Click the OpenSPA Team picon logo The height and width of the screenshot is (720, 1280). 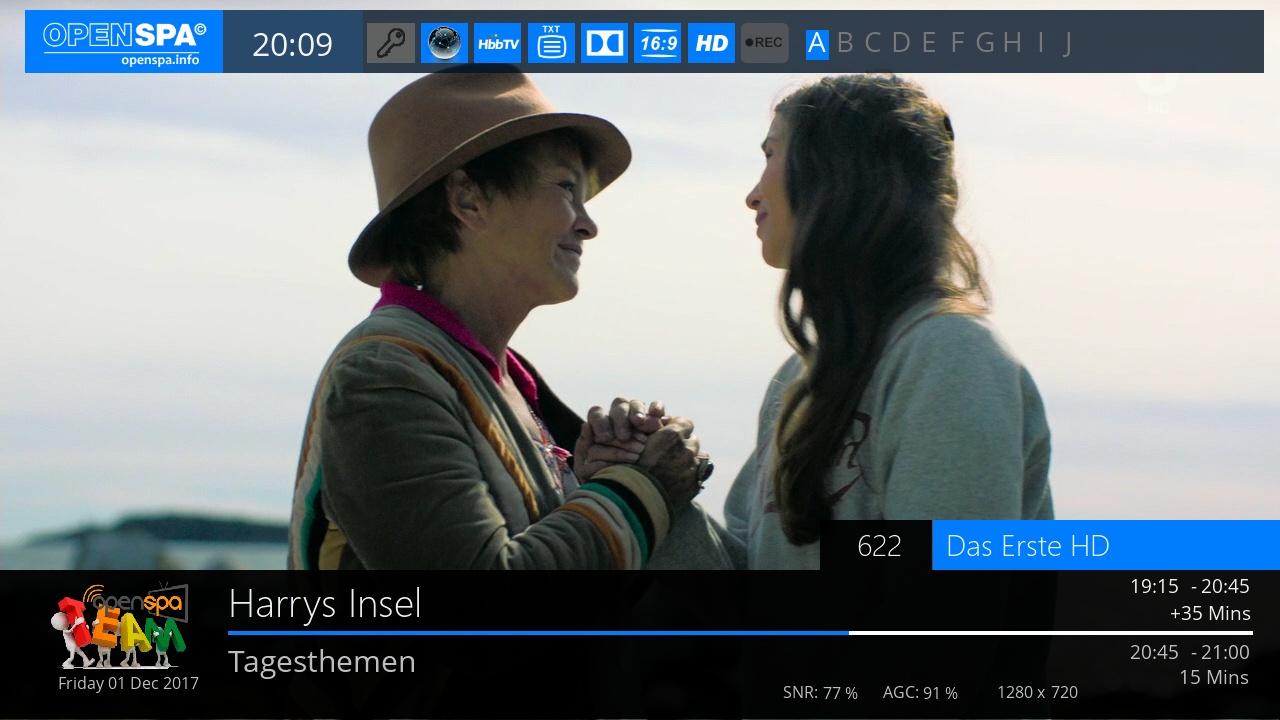[x=120, y=627]
